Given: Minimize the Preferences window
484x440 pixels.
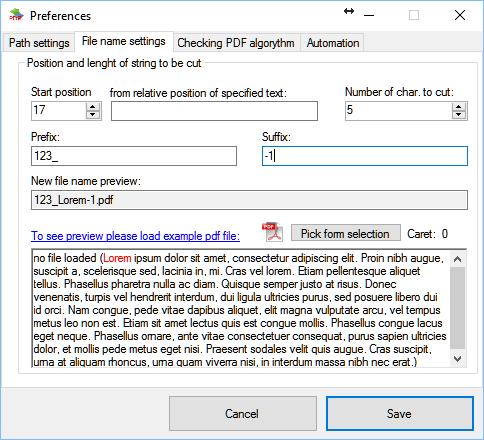Looking at the screenshot, I should 369,15.
